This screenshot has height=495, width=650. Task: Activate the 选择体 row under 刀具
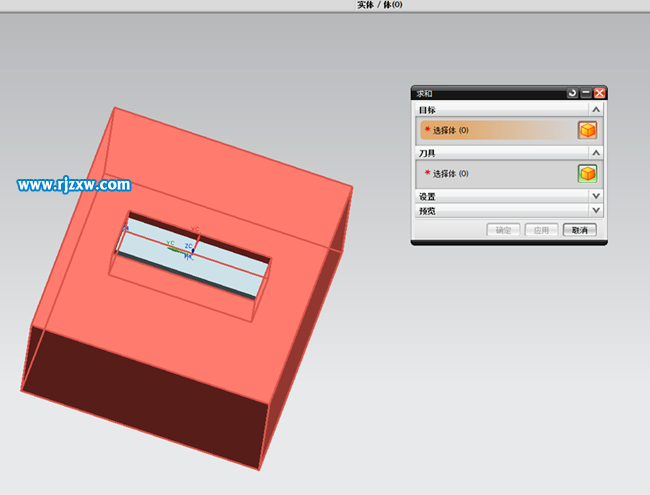[490, 173]
